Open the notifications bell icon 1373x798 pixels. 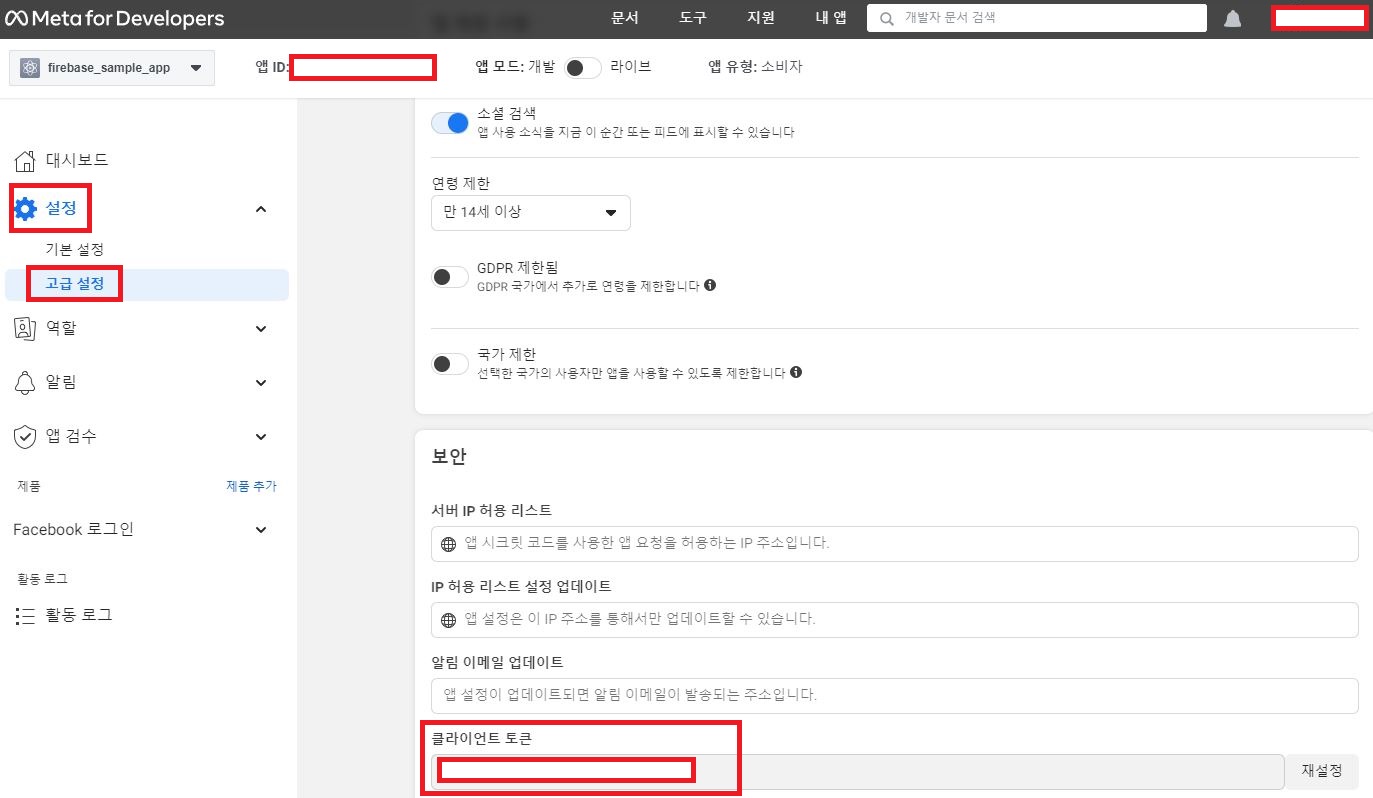pos(1233,19)
